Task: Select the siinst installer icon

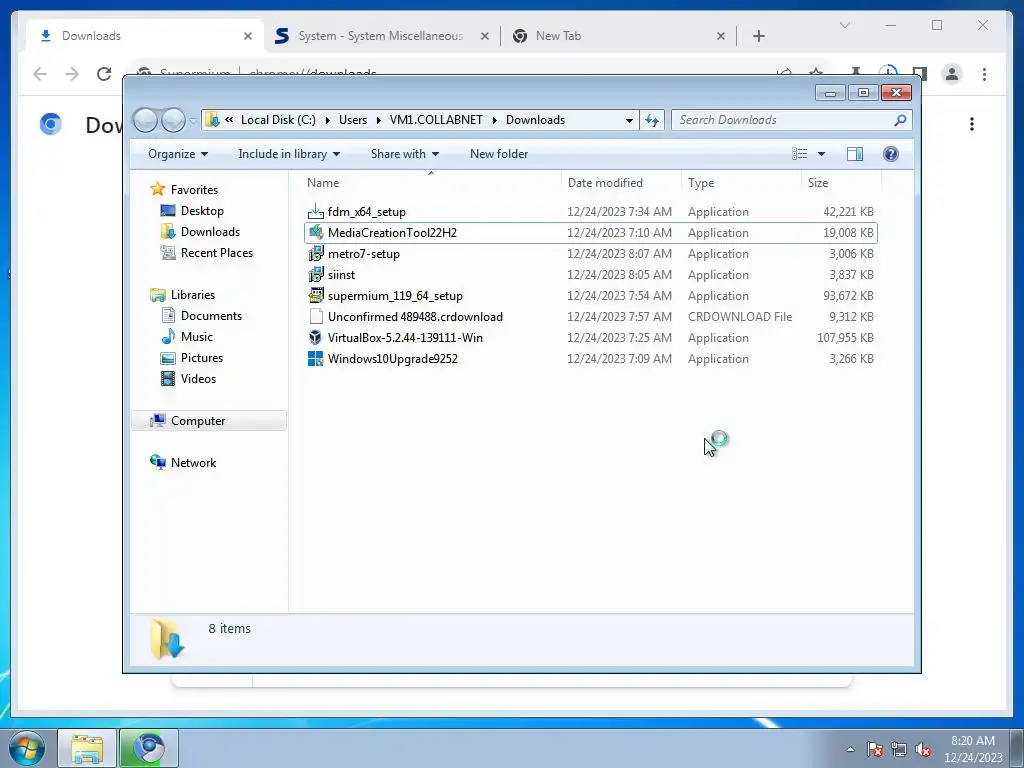Action: click(x=315, y=274)
